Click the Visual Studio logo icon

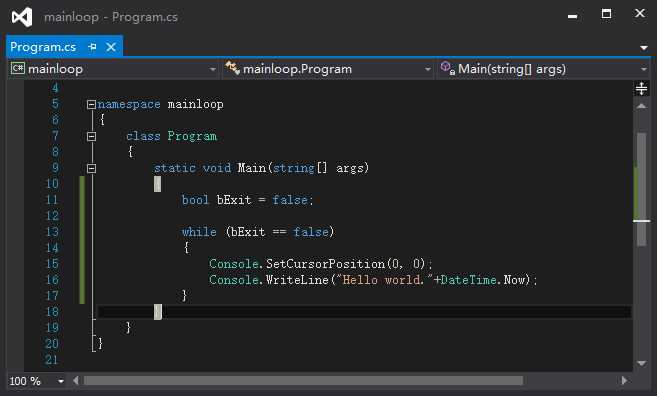[22, 17]
